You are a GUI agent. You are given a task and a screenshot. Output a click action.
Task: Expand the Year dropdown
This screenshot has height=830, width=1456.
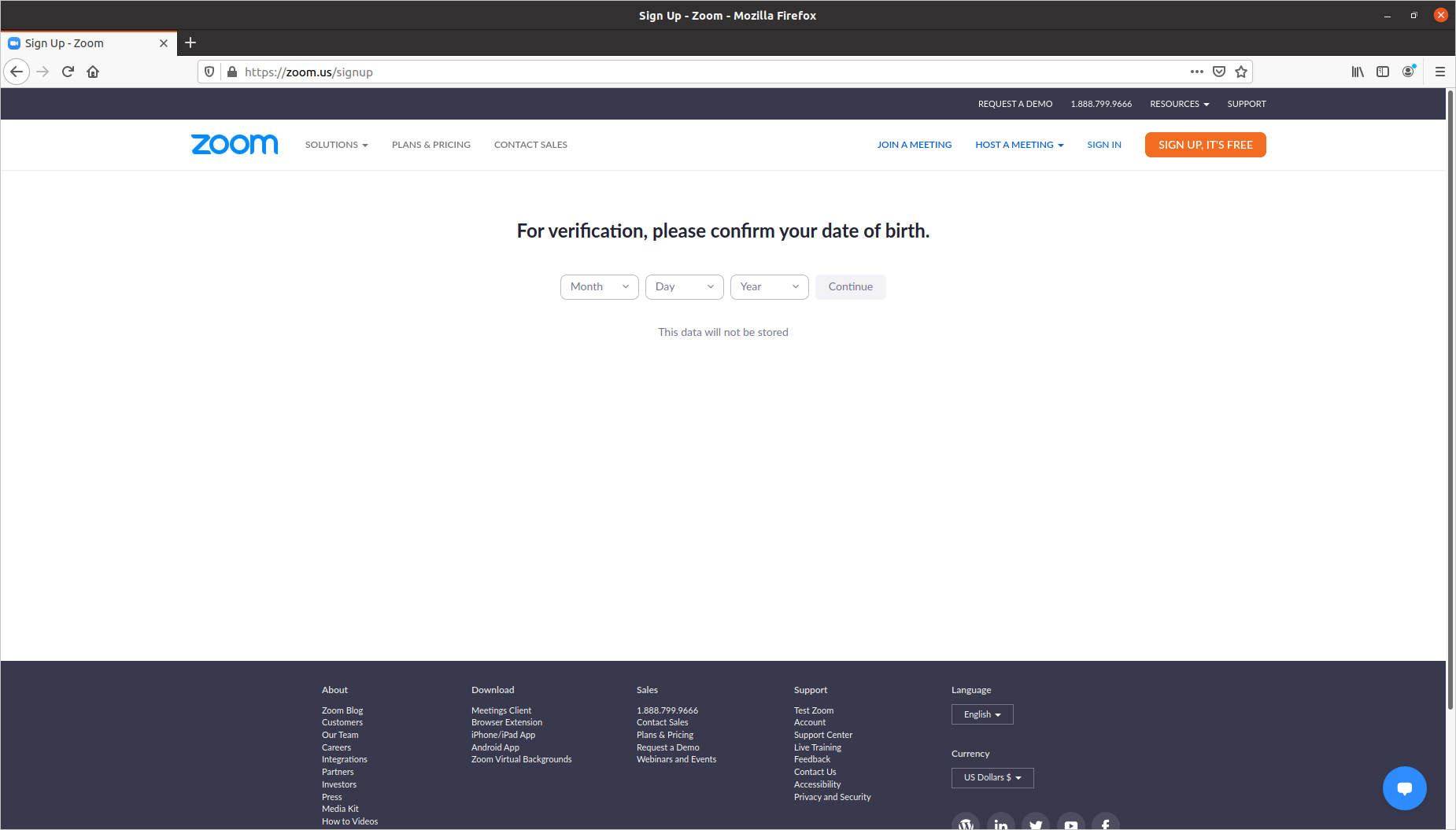coord(770,287)
